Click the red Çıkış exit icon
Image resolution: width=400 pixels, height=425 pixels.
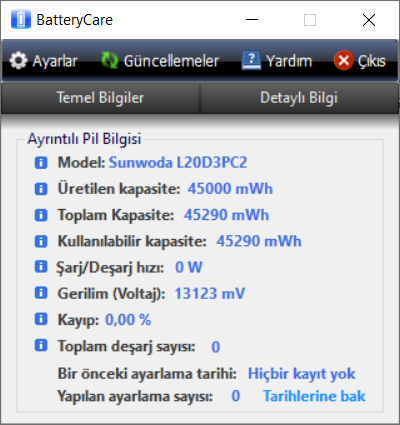(343, 60)
